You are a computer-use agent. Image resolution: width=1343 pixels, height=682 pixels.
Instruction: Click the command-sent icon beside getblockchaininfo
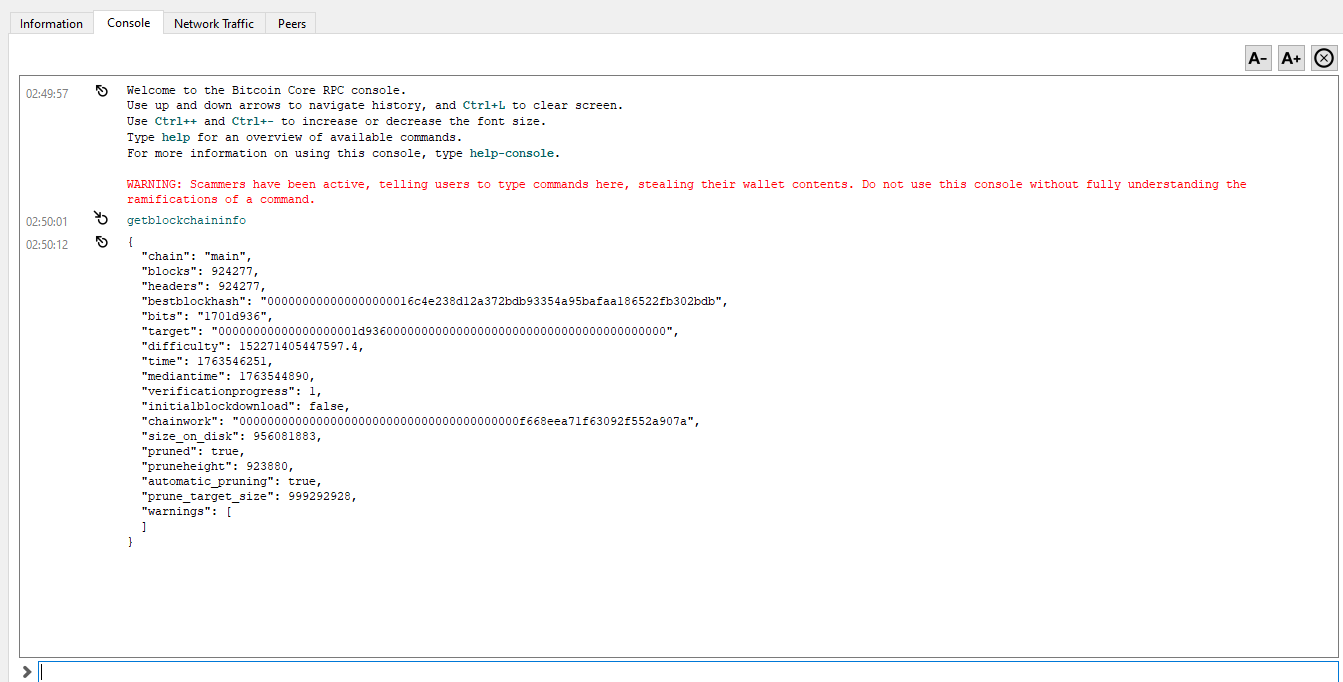point(101,218)
